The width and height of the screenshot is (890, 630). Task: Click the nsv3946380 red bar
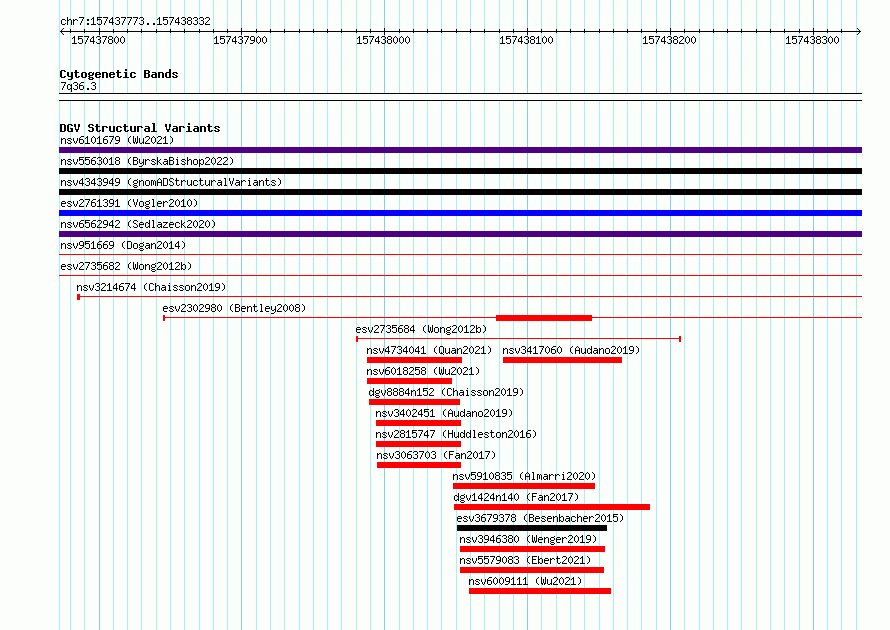532,549
